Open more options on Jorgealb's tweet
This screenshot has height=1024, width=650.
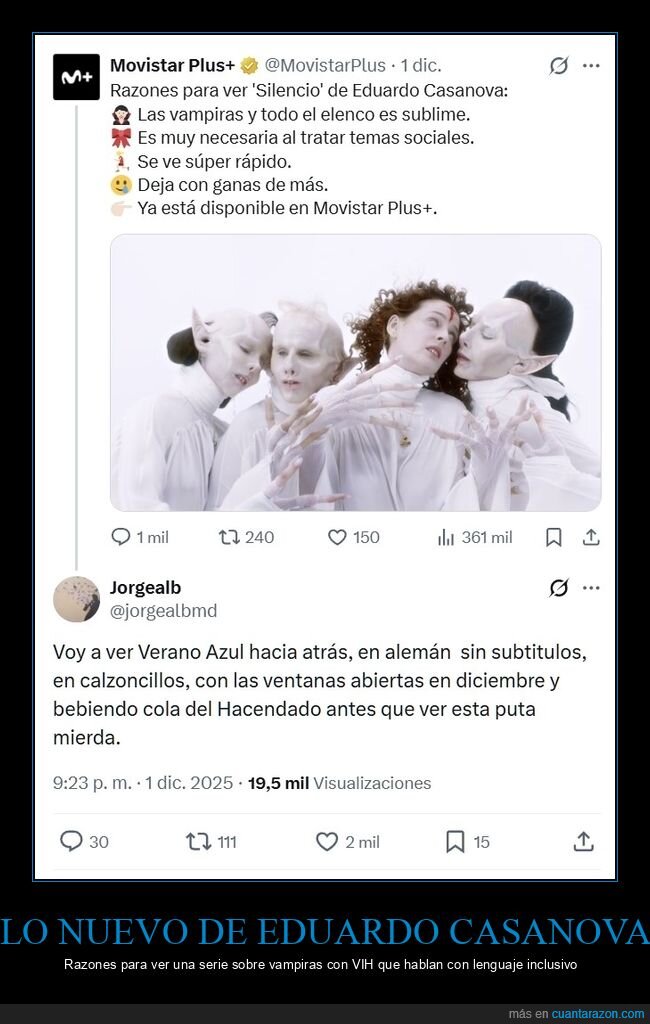tap(591, 588)
